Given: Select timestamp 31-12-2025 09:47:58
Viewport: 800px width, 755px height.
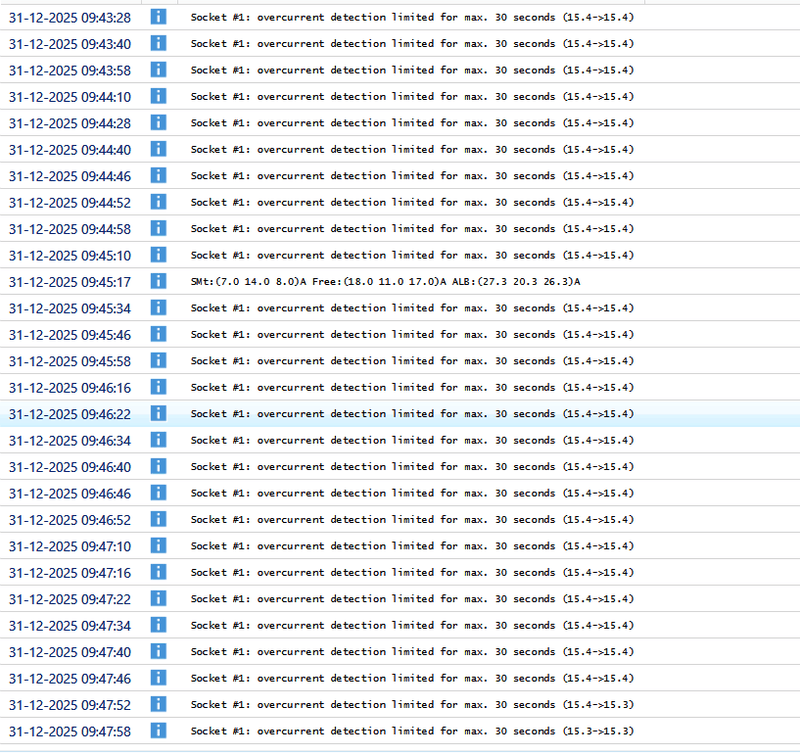Looking at the screenshot, I should pyautogui.click(x=70, y=732).
